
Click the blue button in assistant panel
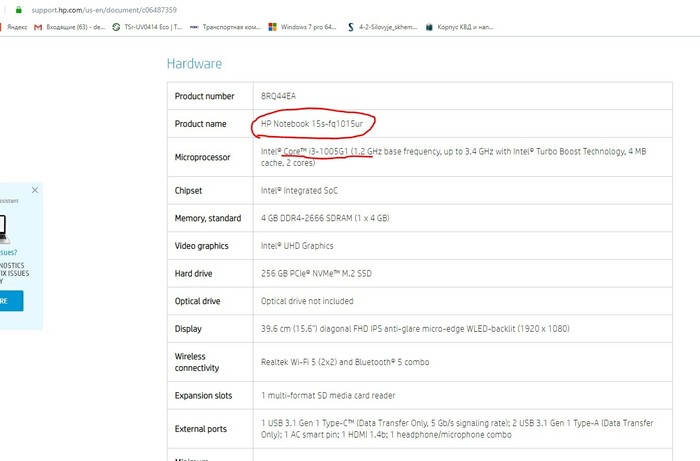coord(10,301)
